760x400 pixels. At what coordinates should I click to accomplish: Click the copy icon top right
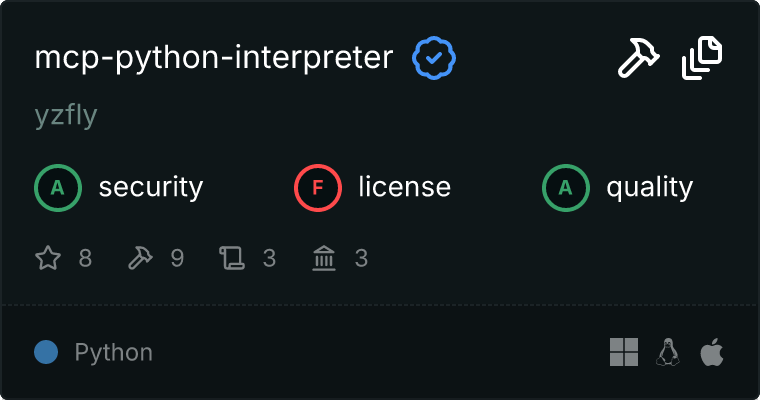(x=702, y=59)
